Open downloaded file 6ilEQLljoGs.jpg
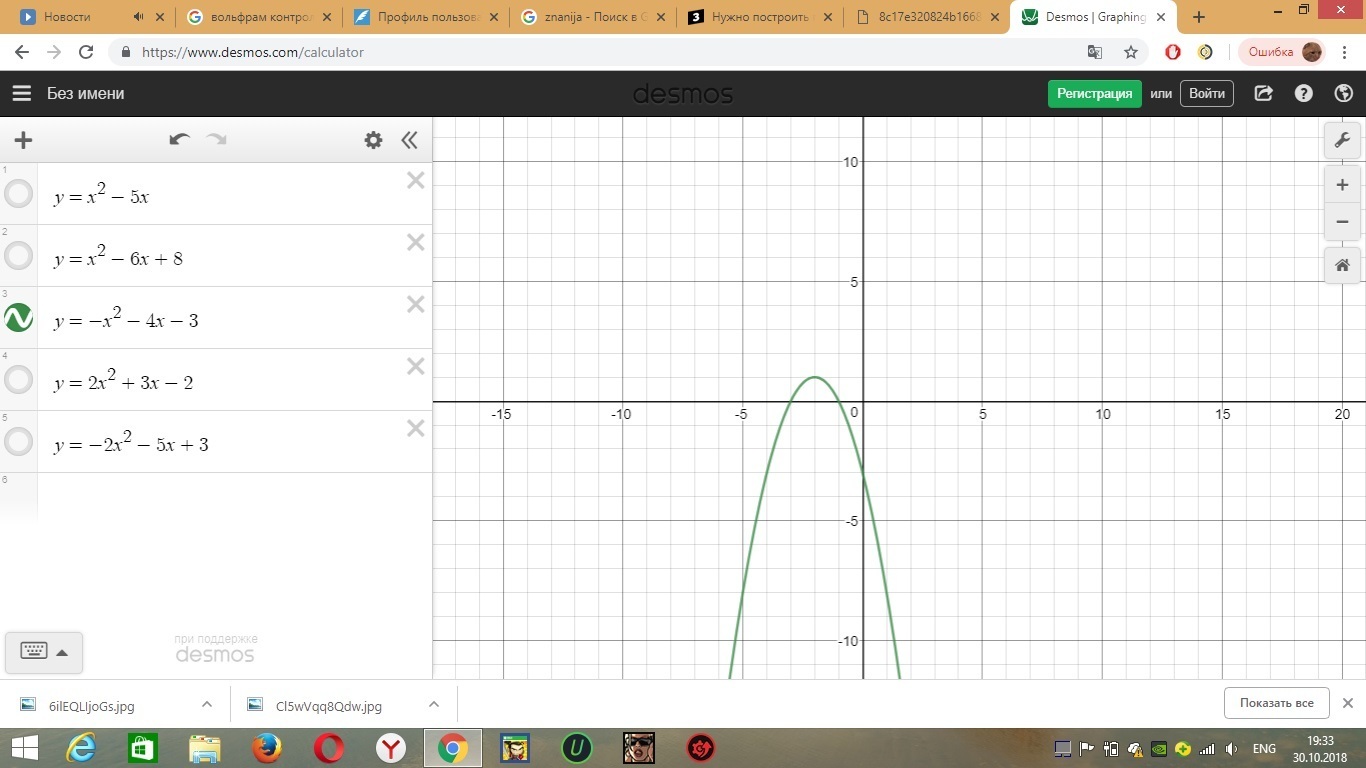 click(91, 706)
